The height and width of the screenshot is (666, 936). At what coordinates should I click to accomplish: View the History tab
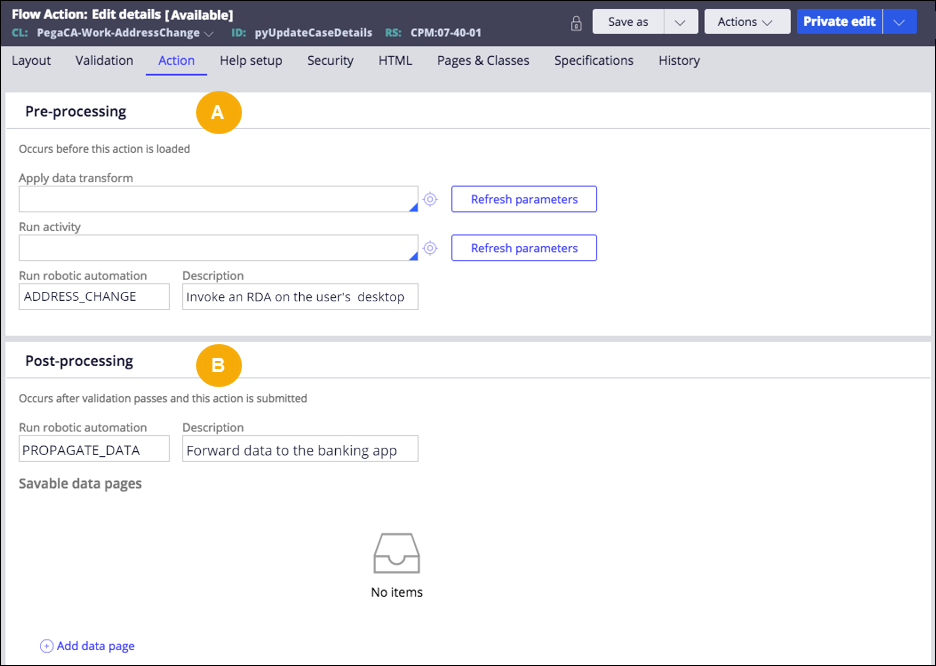tap(679, 61)
